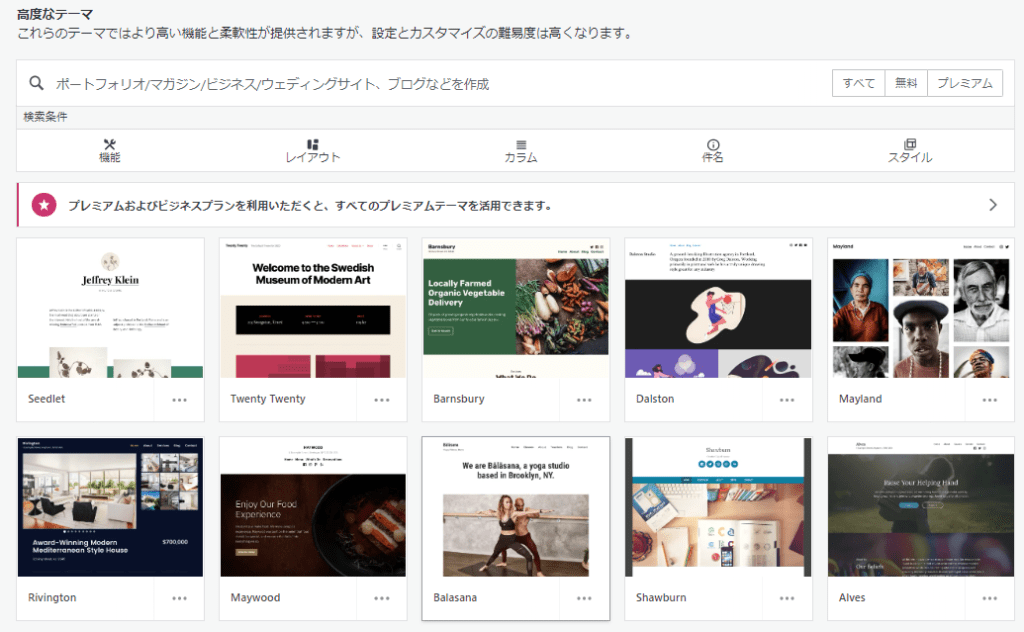The width and height of the screenshot is (1024, 632).
Task: Open the three-dot menu for Alves
Action: pyautogui.click(x=989, y=598)
